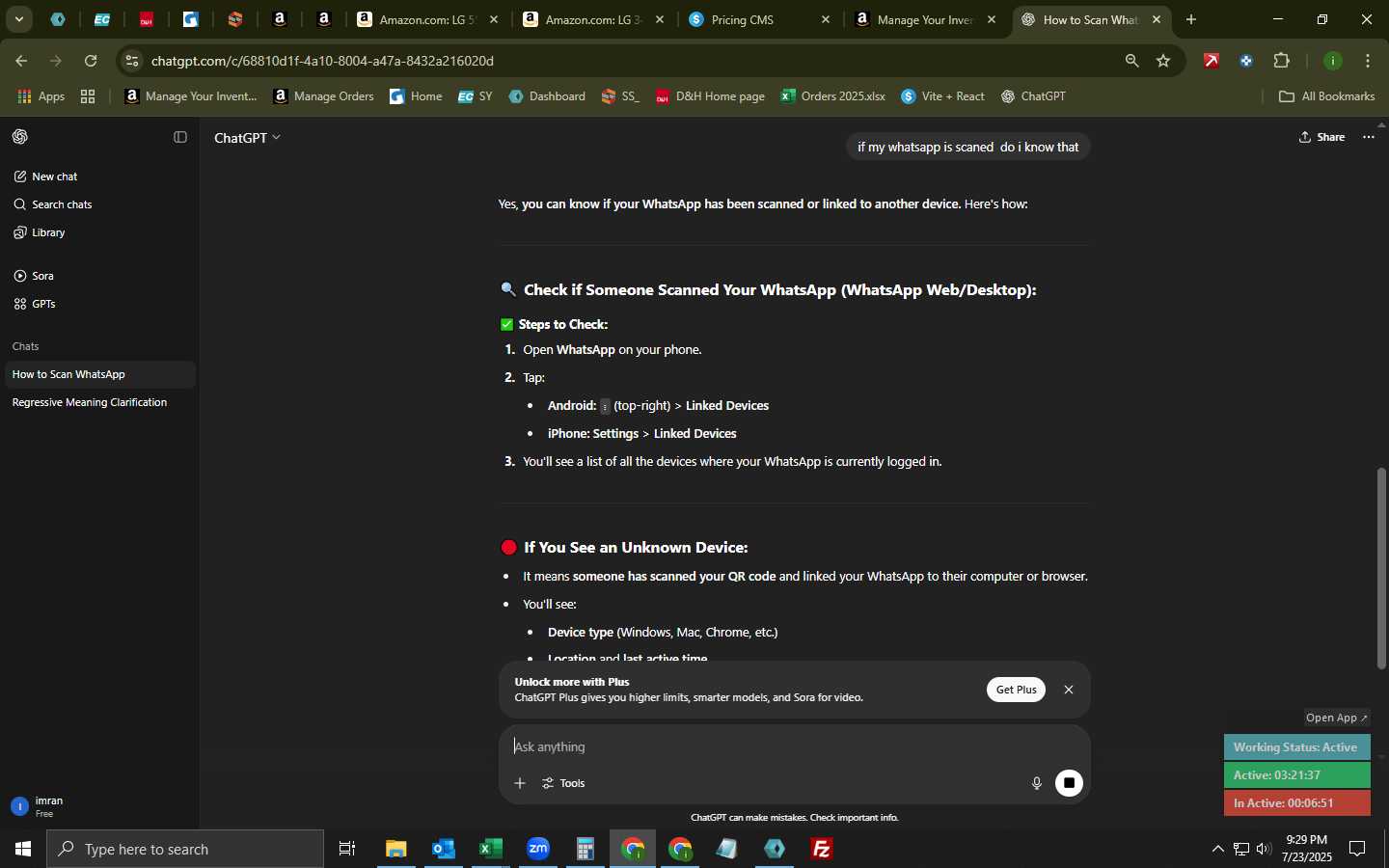The image size is (1389, 868).
Task: Click the page vertical scrollbar thumb
Action: point(1381,567)
